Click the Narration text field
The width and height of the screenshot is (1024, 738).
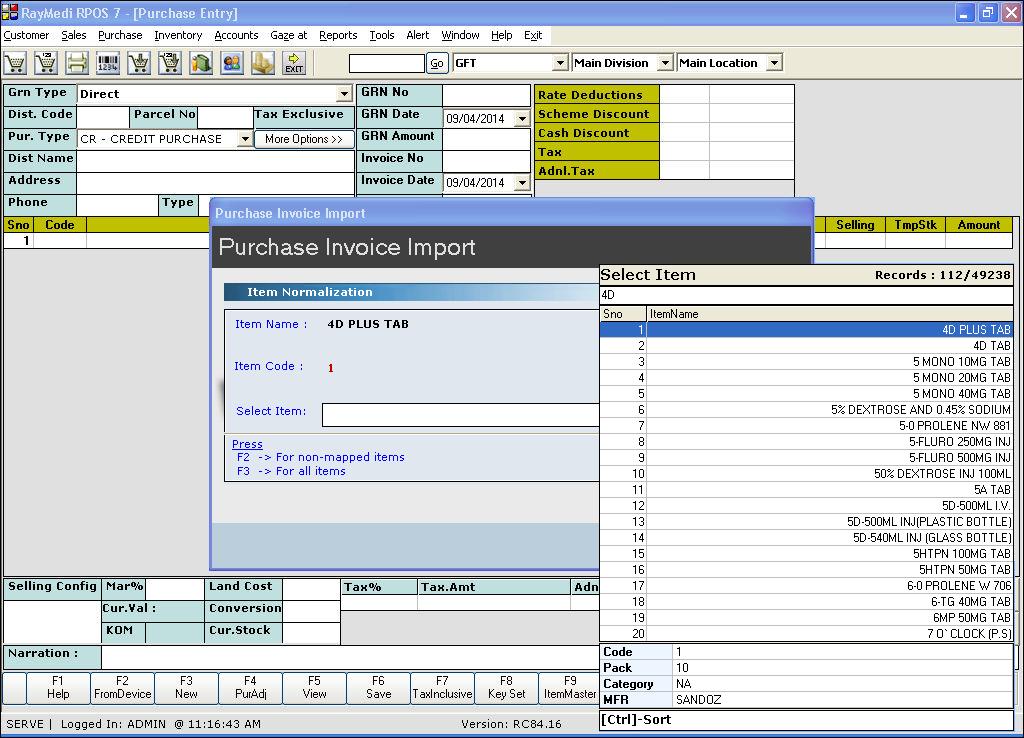350,656
